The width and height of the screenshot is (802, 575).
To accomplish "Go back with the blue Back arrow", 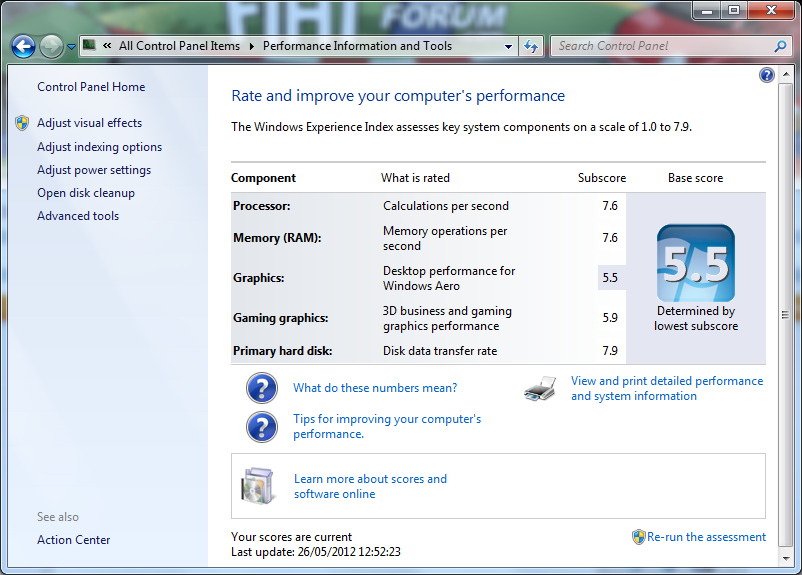I will [23, 47].
